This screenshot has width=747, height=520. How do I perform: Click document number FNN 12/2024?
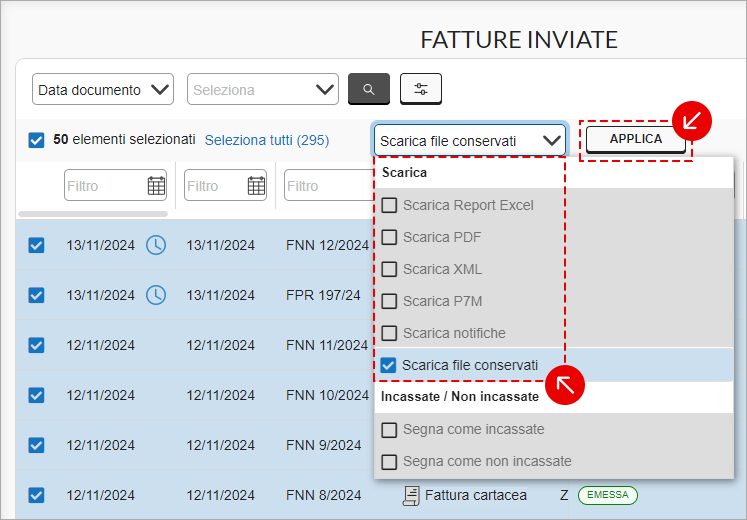pyautogui.click(x=327, y=245)
